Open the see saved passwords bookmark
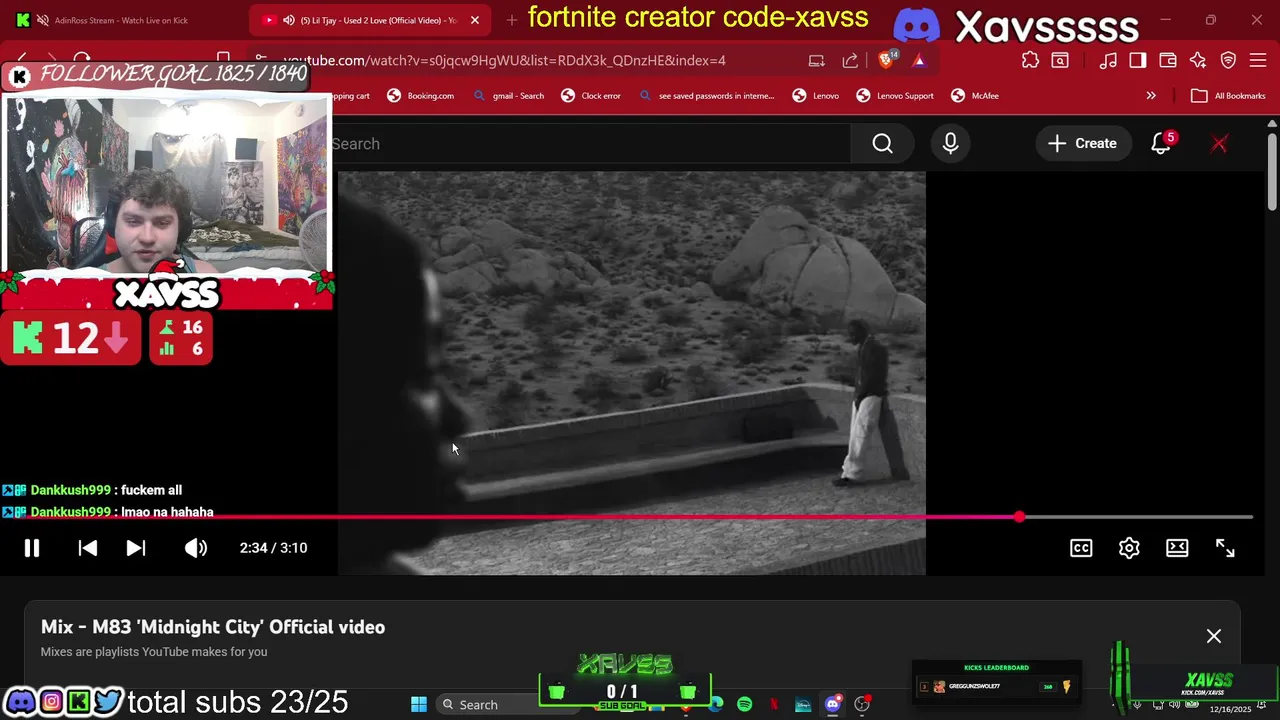1280x720 pixels. tap(706, 96)
